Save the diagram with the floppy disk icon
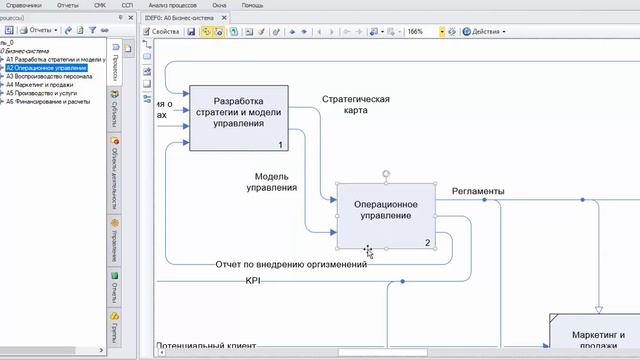This screenshot has height=360, width=640. pyautogui.click(x=191, y=31)
